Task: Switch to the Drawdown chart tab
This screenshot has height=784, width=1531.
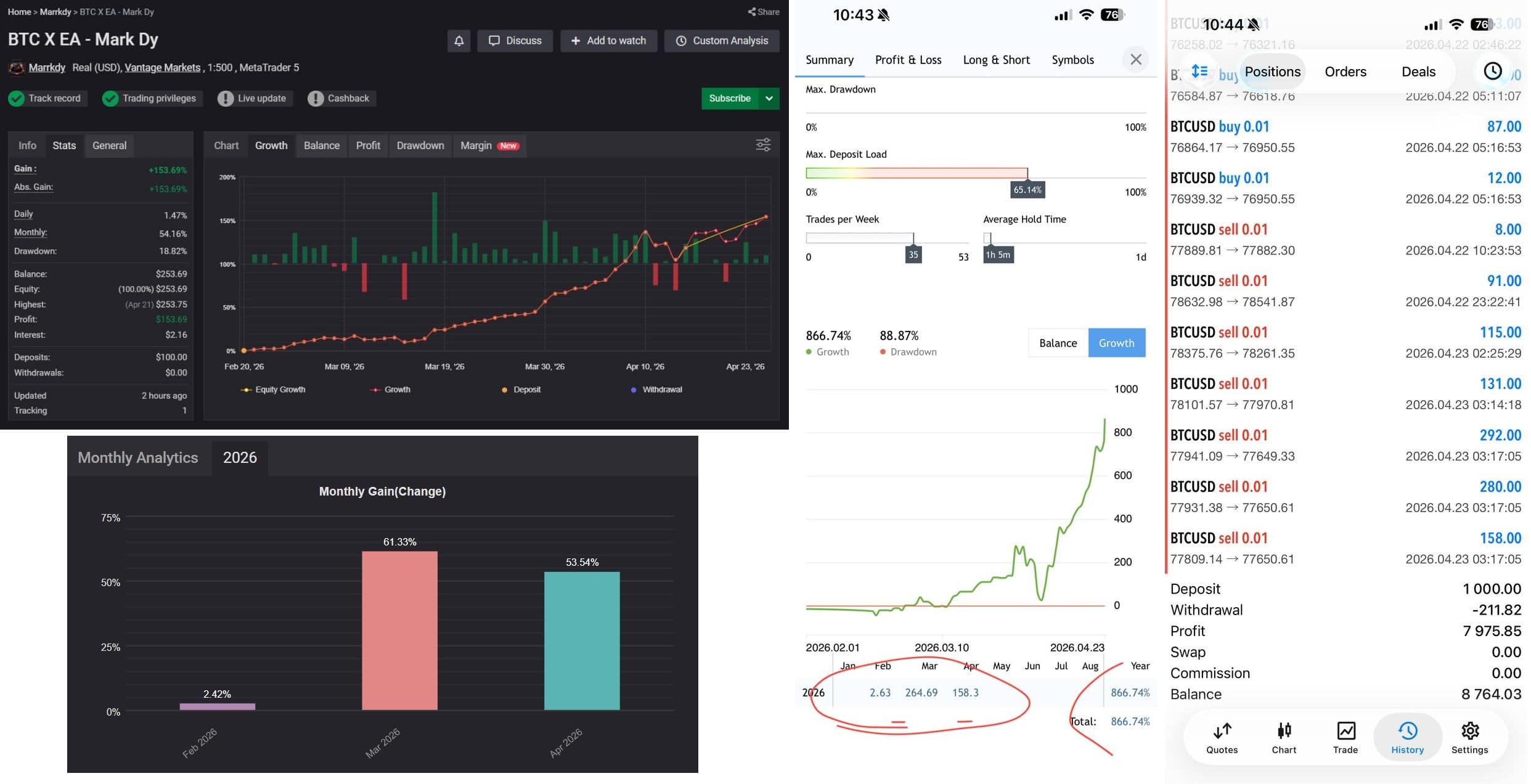Action: [420, 145]
